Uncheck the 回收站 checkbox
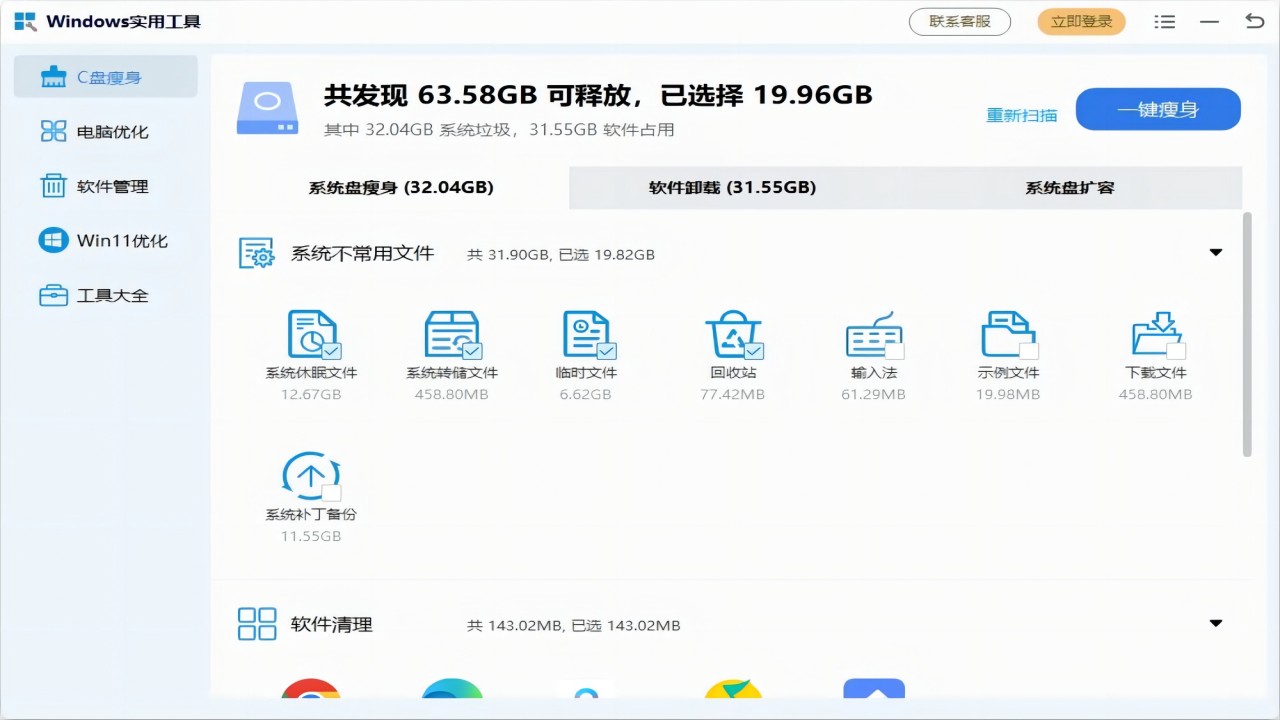This screenshot has height=720, width=1280. click(x=755, y=351)
